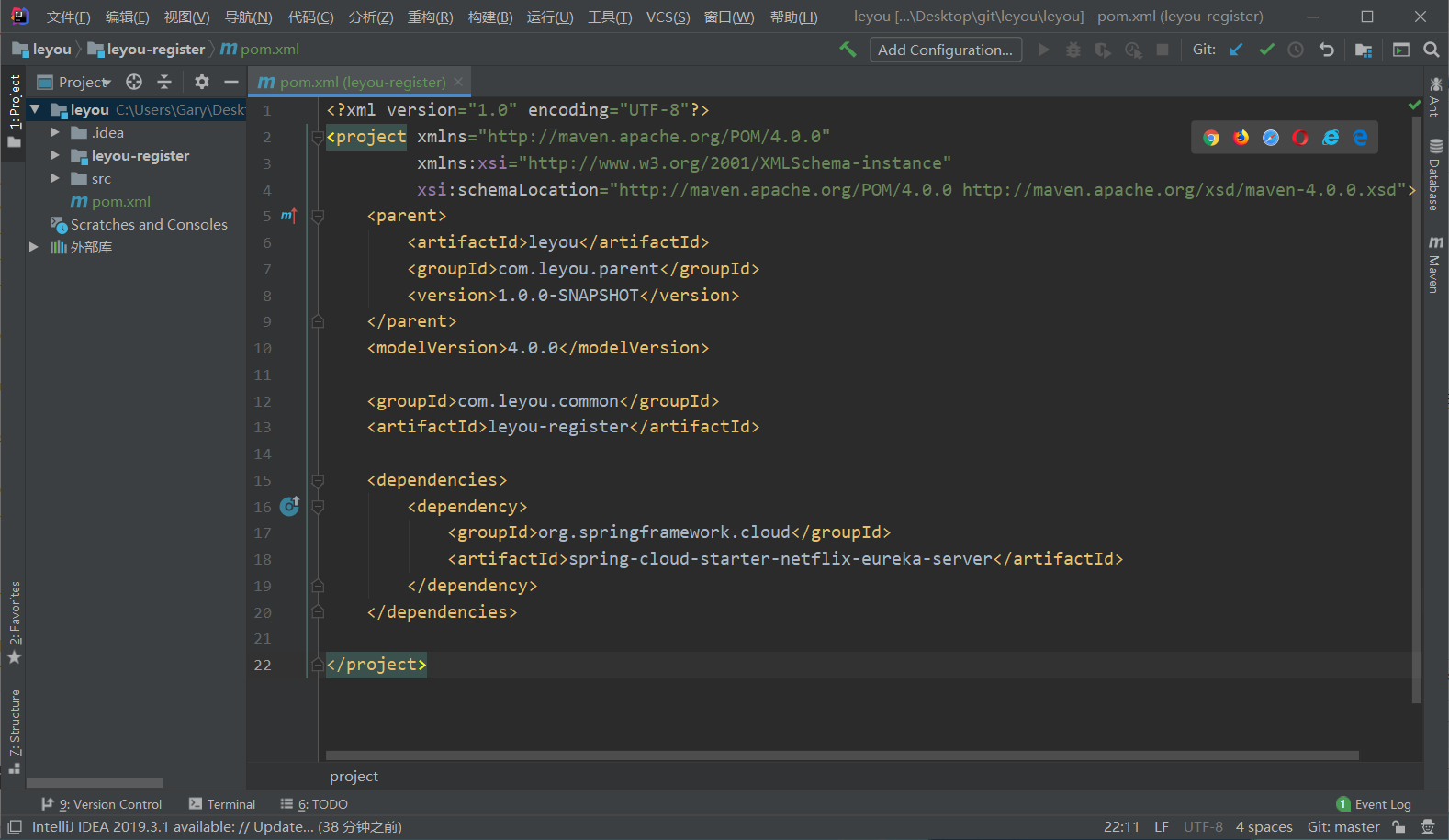Fold the parent tag on line 5
The image size is (1449, 840).
pyautogui.click(x=318, y=217)
